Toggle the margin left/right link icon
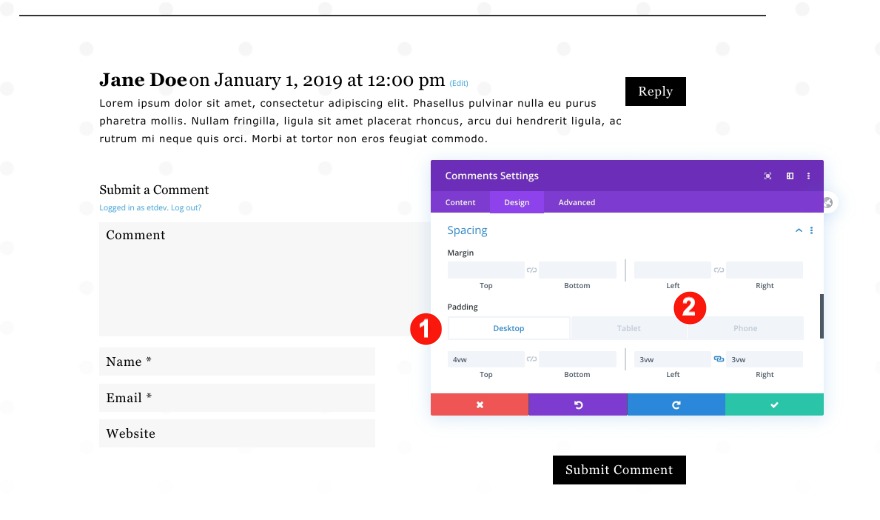 [718, 270]
